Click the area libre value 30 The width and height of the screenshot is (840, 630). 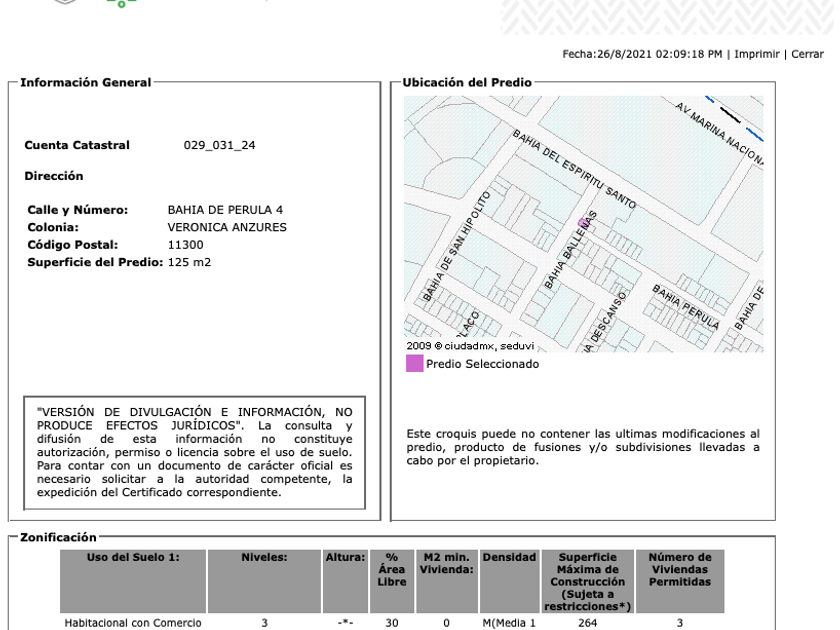click(x=392, y=623)
